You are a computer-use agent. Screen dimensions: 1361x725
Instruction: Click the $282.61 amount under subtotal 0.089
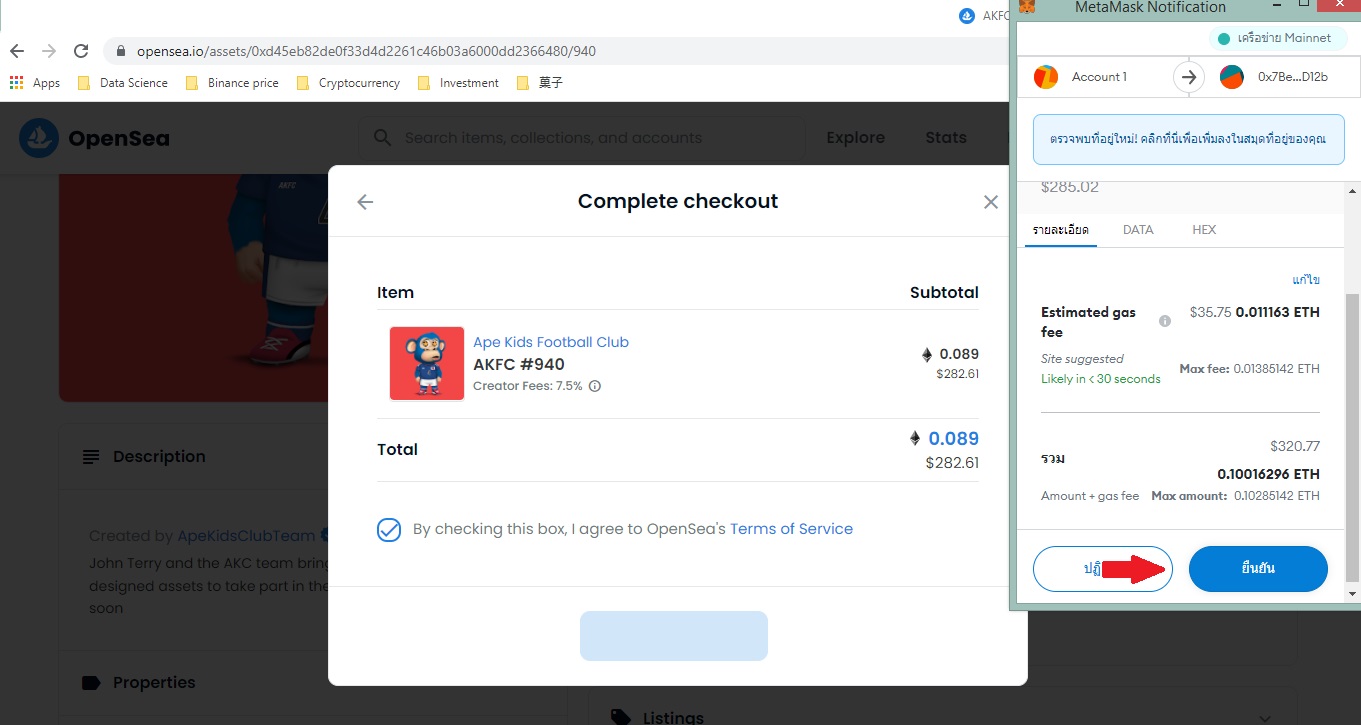[x=957, y=374]
